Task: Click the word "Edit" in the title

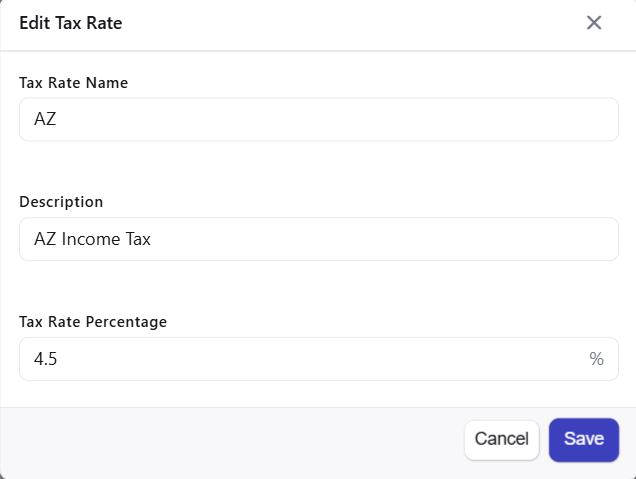Action: [x=35, y=23]
